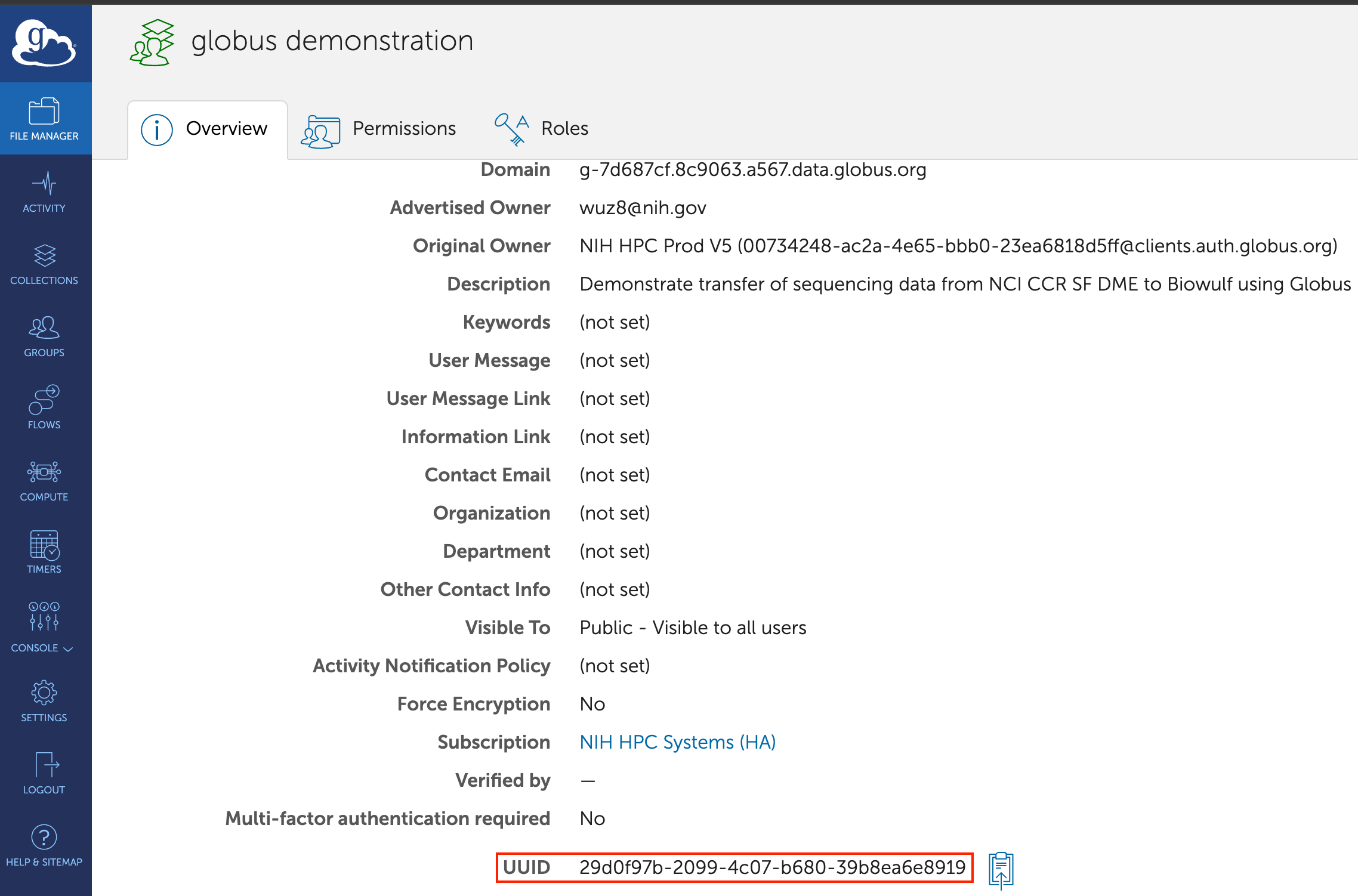Click the globus demonstration collection icon
Viewport: 1358px width, 896px height.
(x=153, y=42)
